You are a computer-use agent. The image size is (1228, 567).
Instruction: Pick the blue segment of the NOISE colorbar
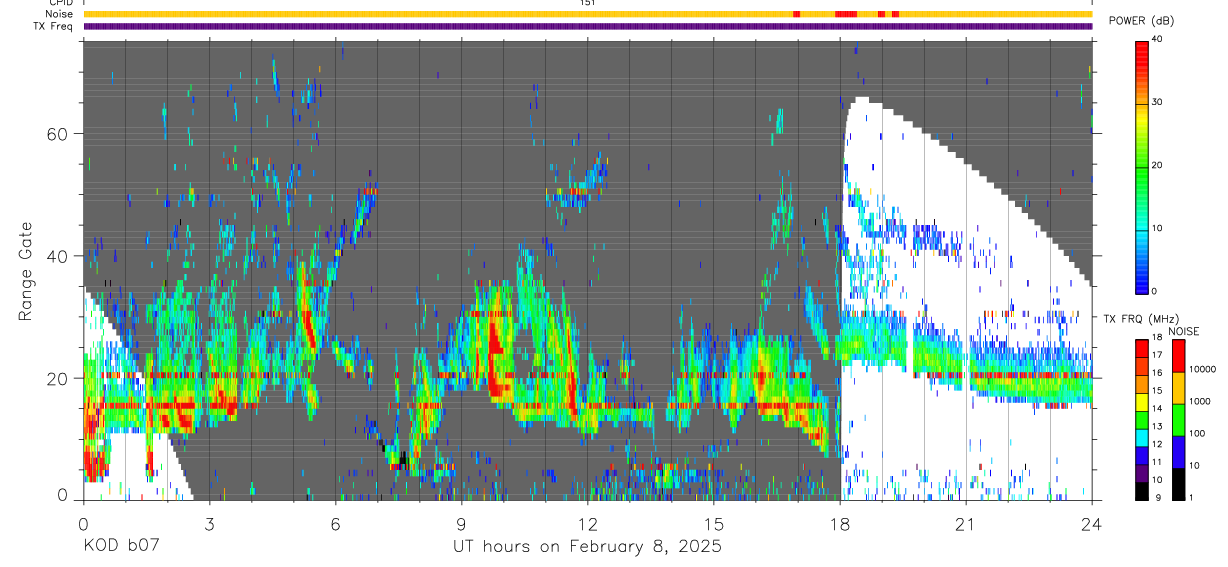point(1178,452)
